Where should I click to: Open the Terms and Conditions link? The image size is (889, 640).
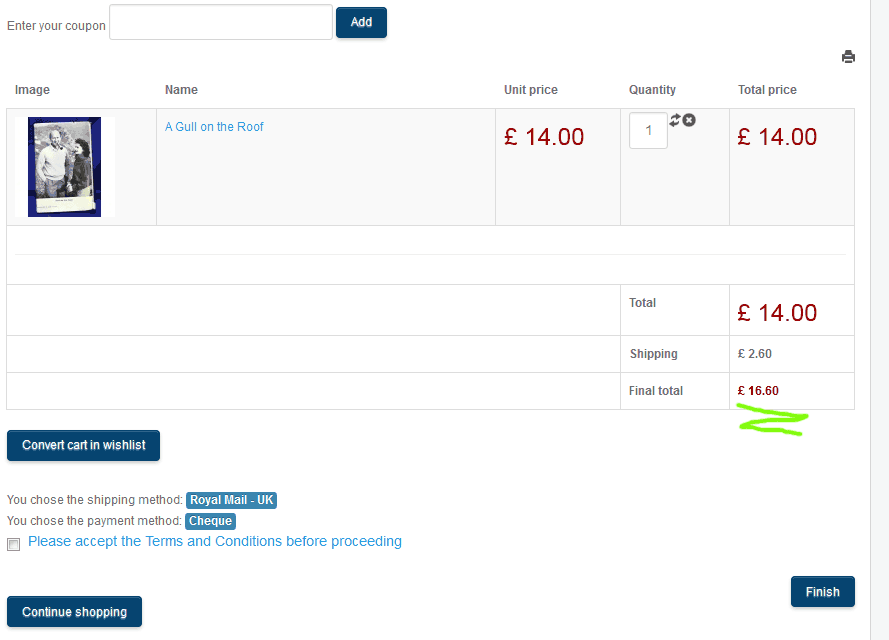click(x=215, y=541)
